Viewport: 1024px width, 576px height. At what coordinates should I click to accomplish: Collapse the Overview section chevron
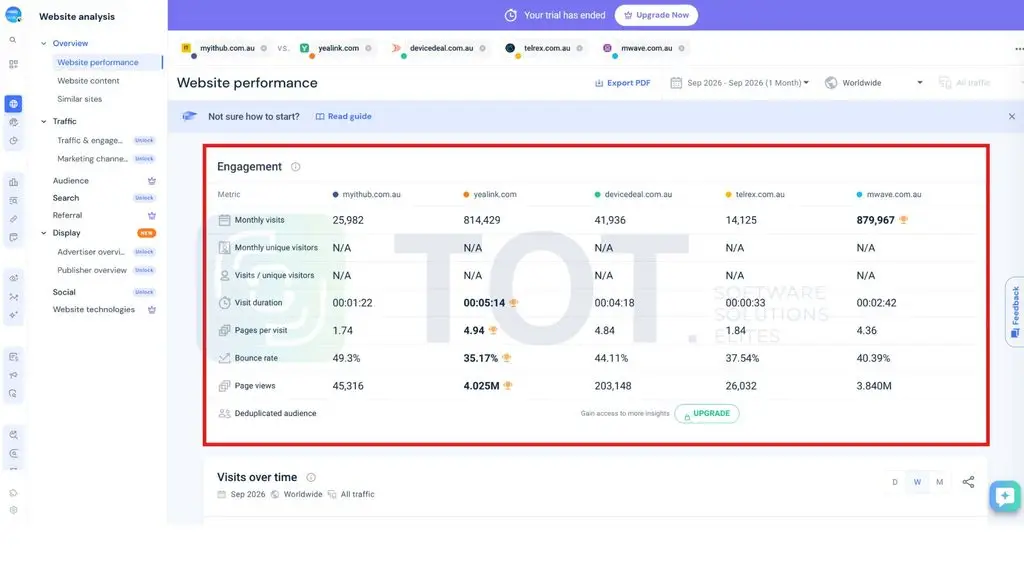[44, 44]
